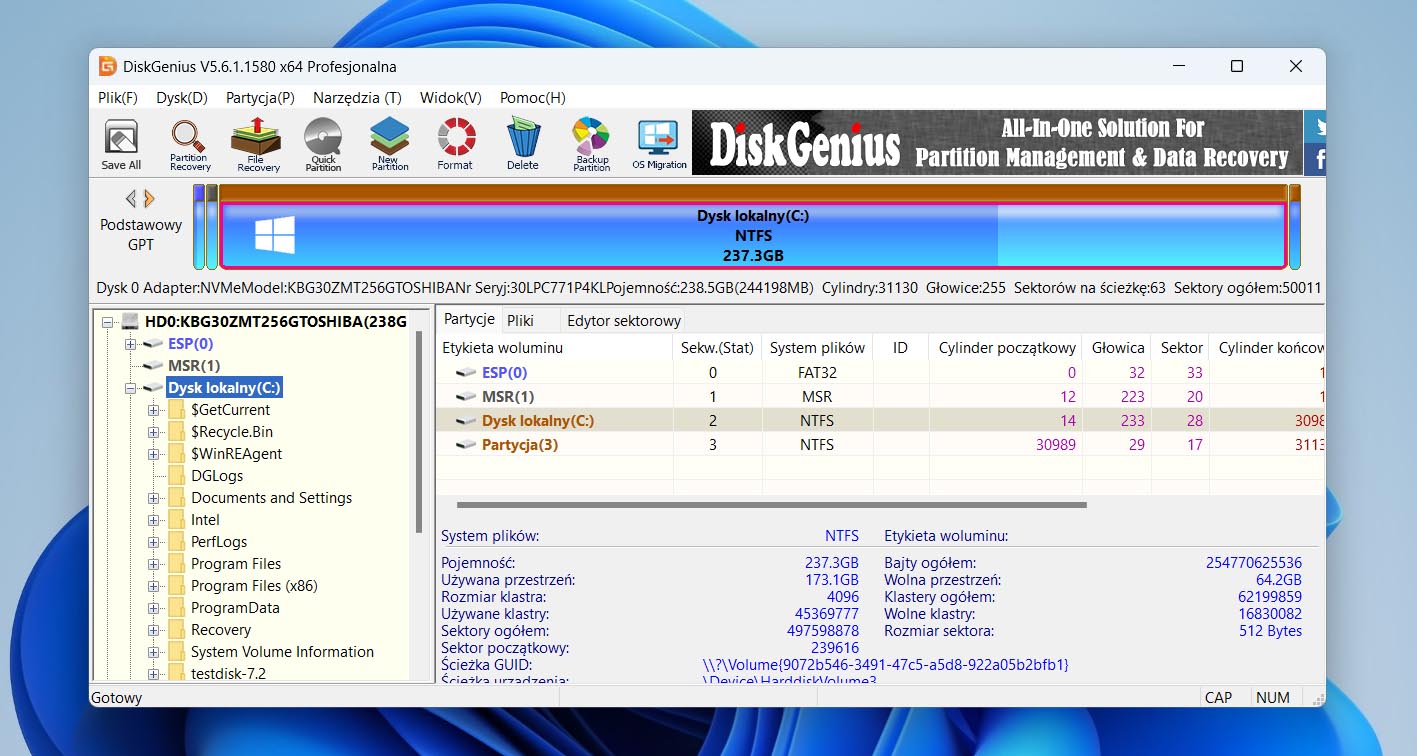Click the Delete trash icon
The width and height of the screenshot is (1417, 756).
click(x=522, y=144)
